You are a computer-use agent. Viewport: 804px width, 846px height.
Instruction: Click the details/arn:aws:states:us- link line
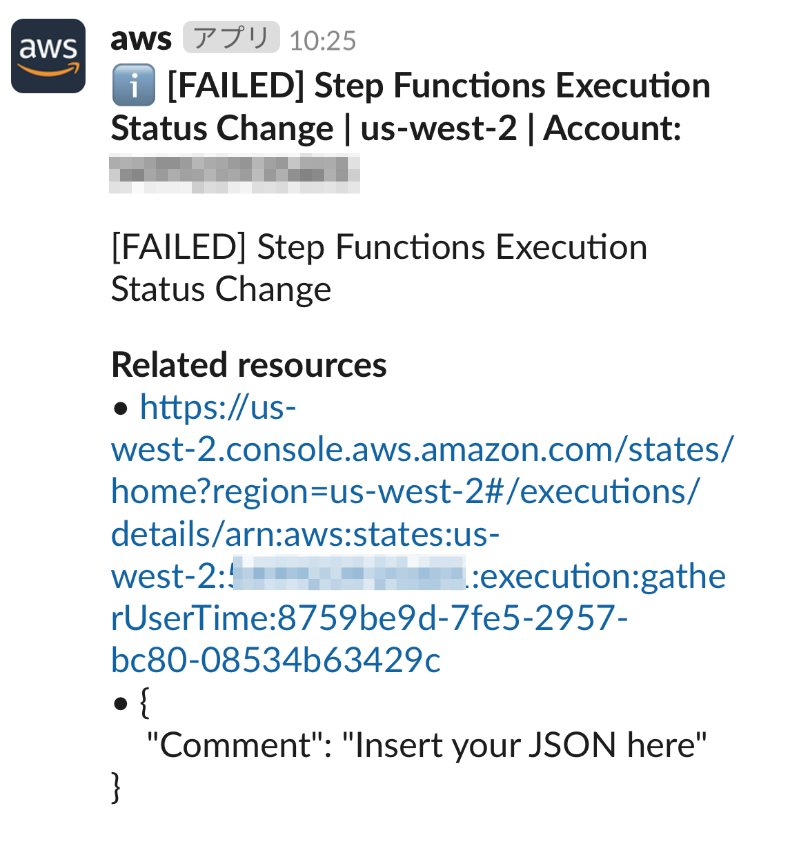(x=305, y=534)
